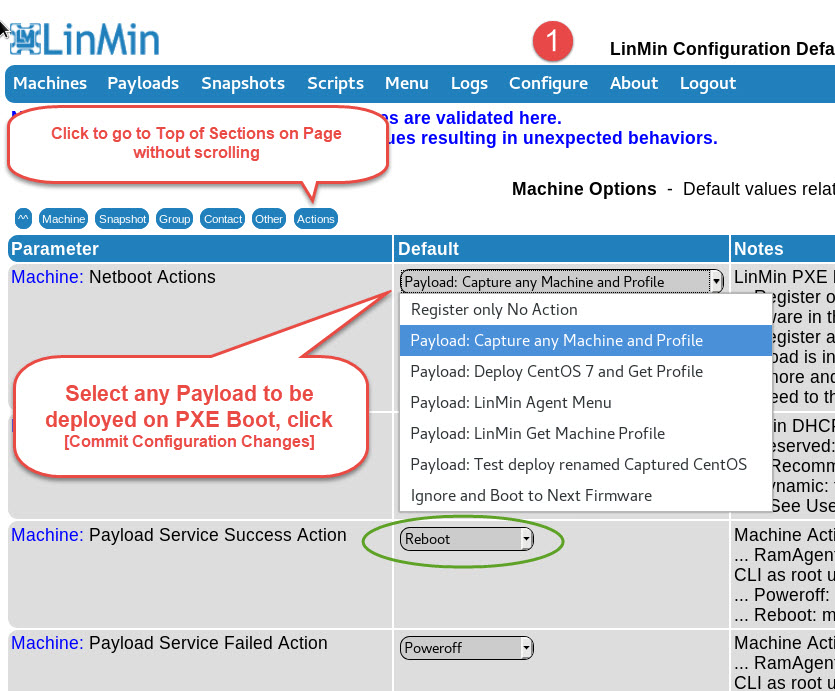Jump to the Contact section pill
835x691 pixels.
coord(222,219)
